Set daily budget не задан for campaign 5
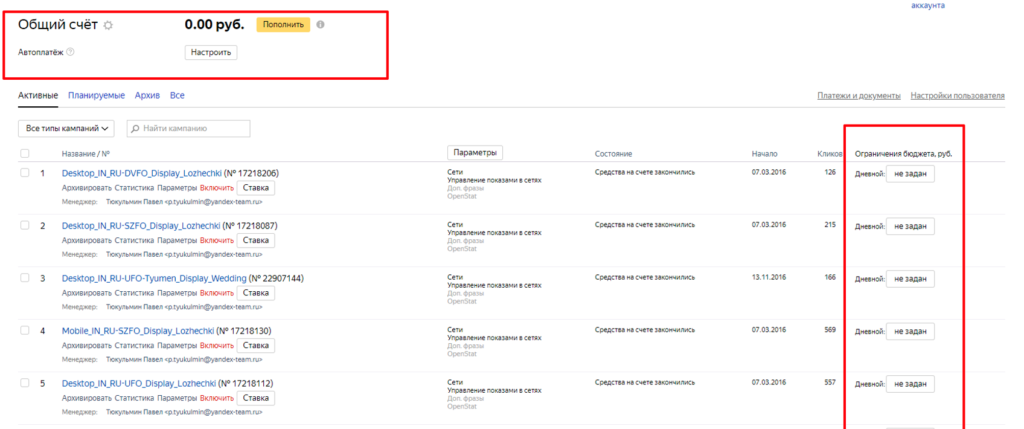The width and height of the screenshot is (1024, 429). 910,384
